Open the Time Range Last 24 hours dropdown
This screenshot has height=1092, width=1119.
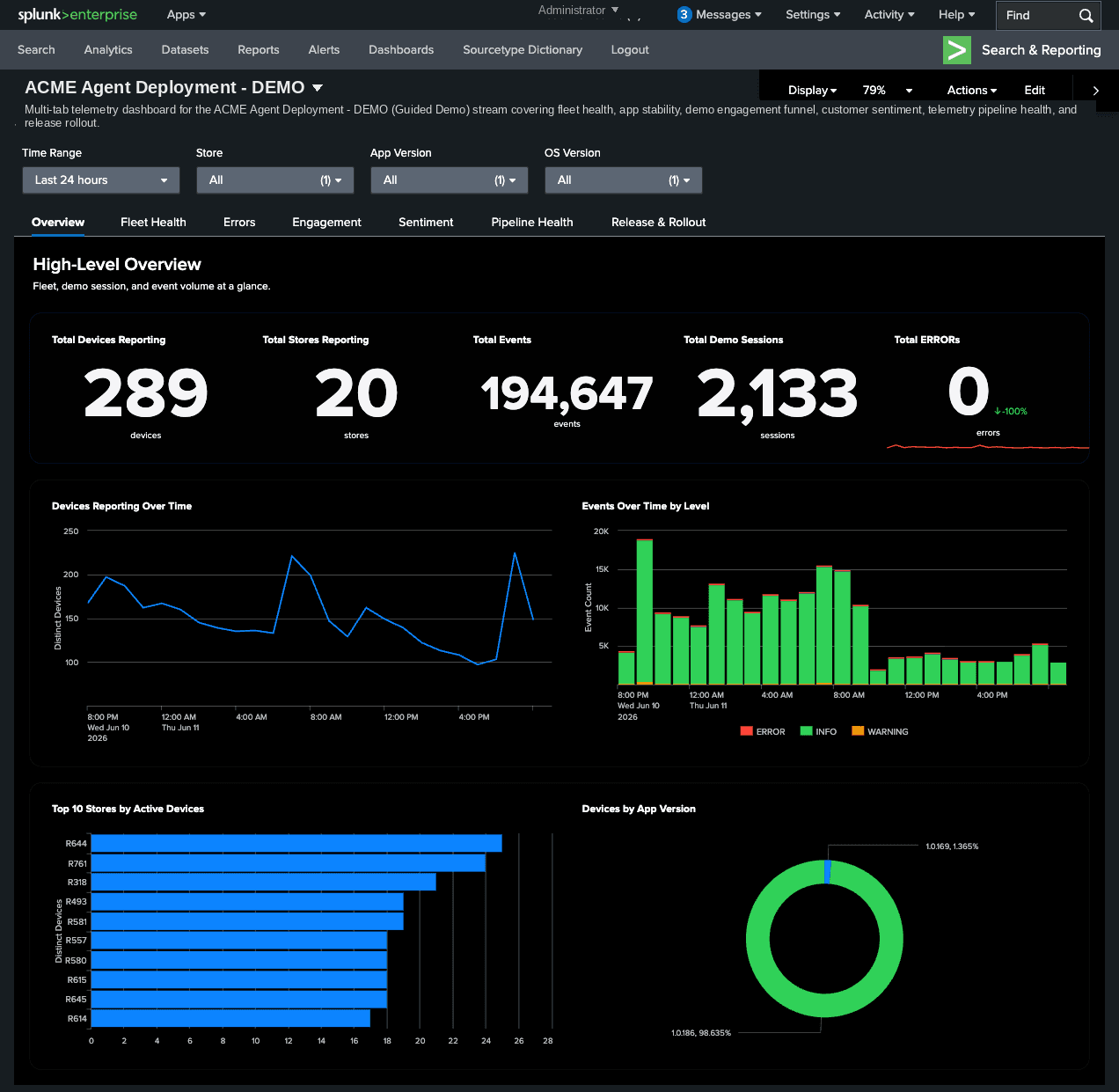click(x=101, y=180)
